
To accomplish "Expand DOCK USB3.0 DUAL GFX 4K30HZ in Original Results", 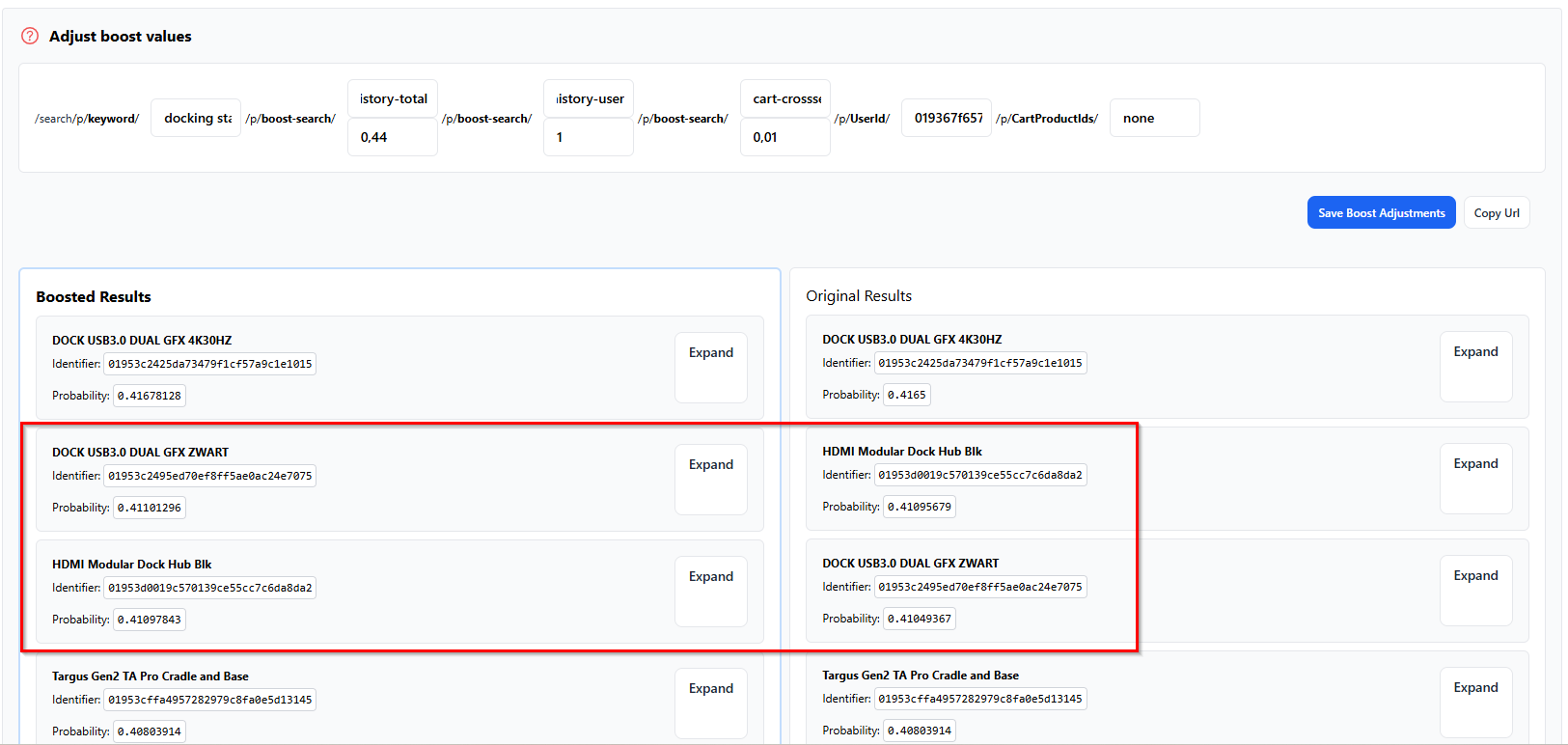I will [x=1475, y=367].
